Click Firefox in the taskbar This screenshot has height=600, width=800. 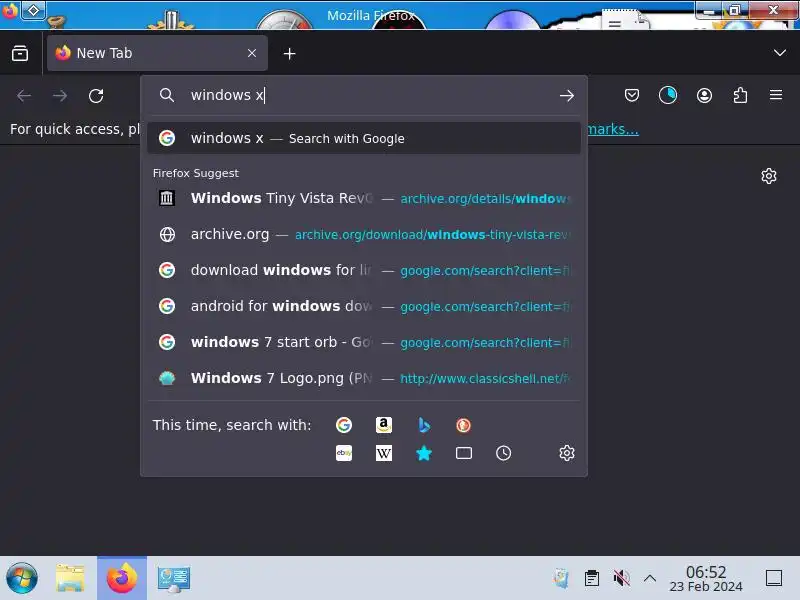[122, 578]
